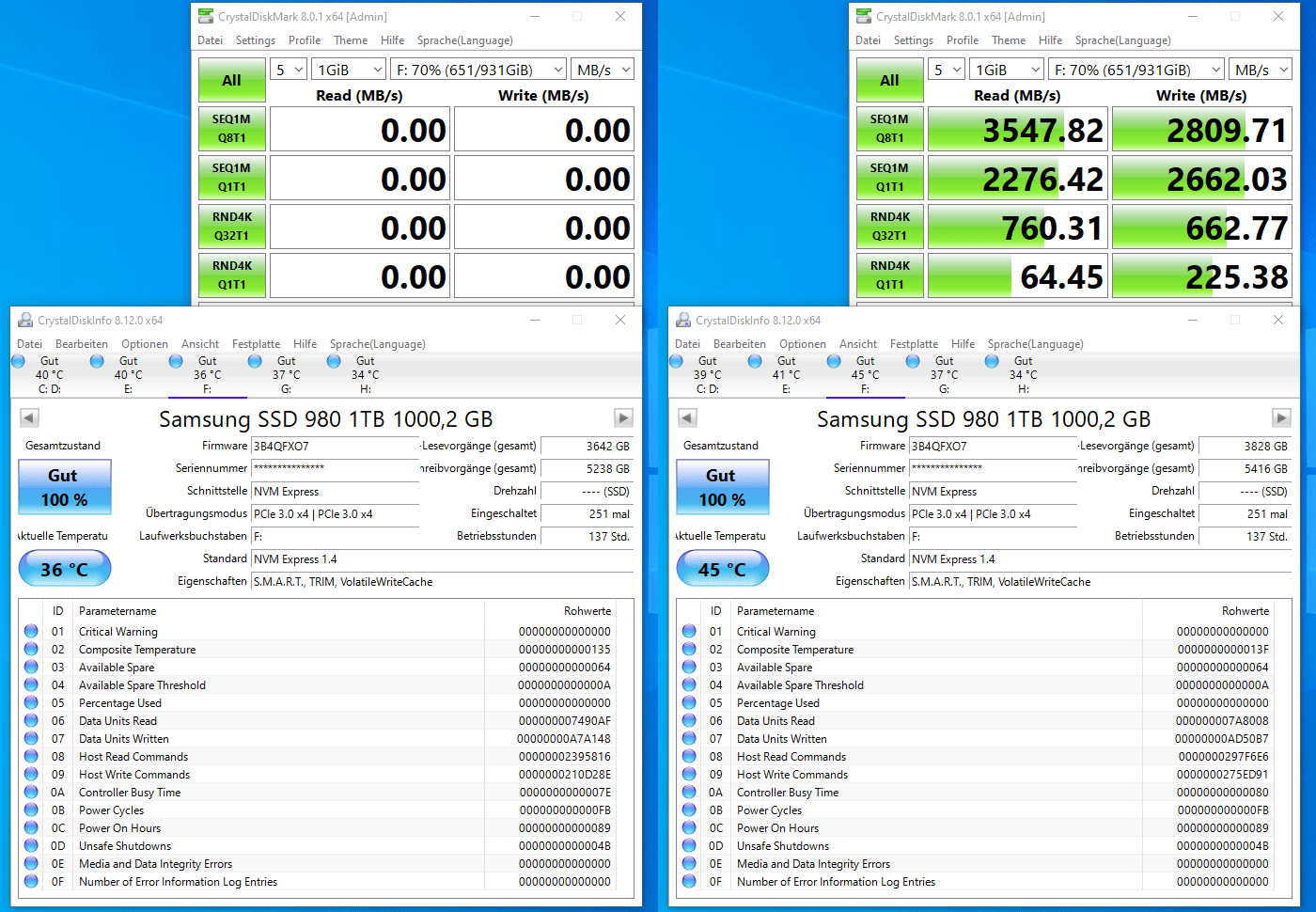Click status orb for Composite Temperature, left CrystalDiskInfo
The width and height of the screenshot is (1316, 912).
tap(31, 649)
